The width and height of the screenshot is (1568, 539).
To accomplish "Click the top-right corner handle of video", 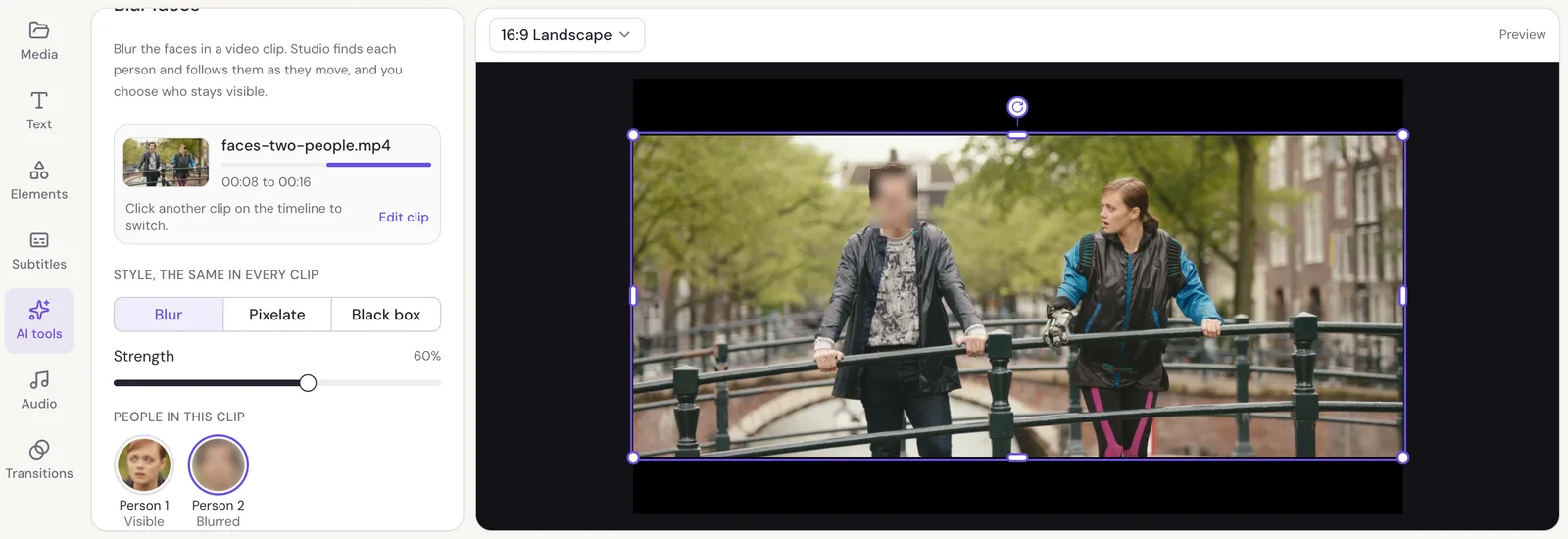I will pyautogui.click(x=1403, y=135).
